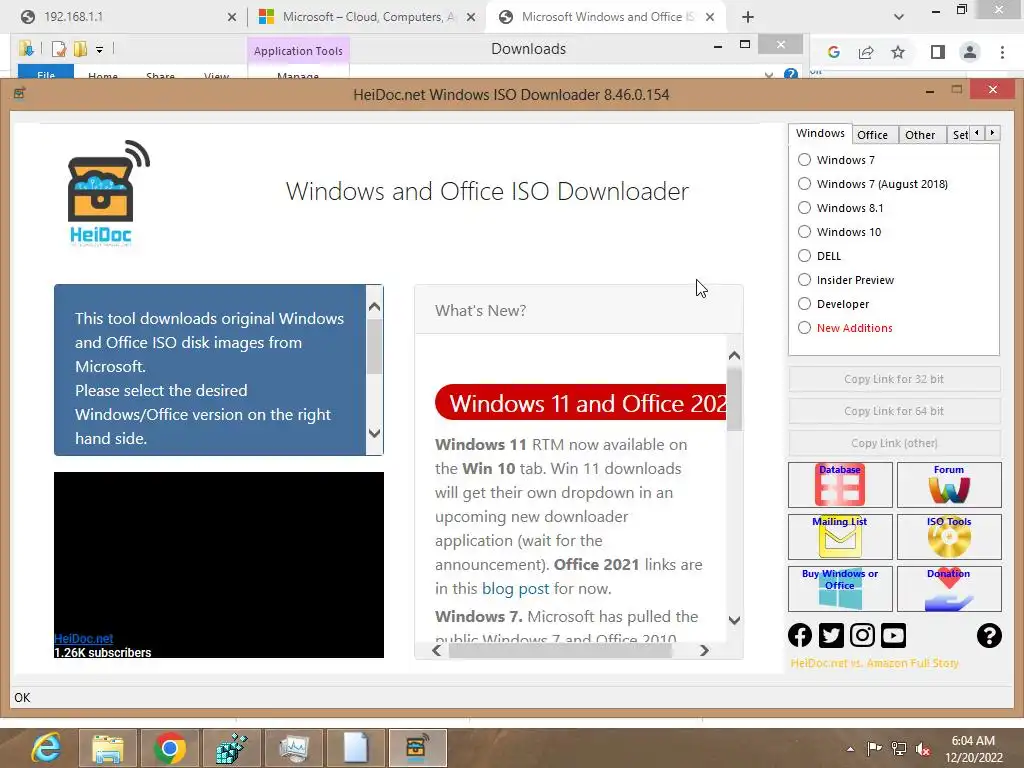
Task: Open HeiDoc Instagram page icon
Action: pos(863,635)
